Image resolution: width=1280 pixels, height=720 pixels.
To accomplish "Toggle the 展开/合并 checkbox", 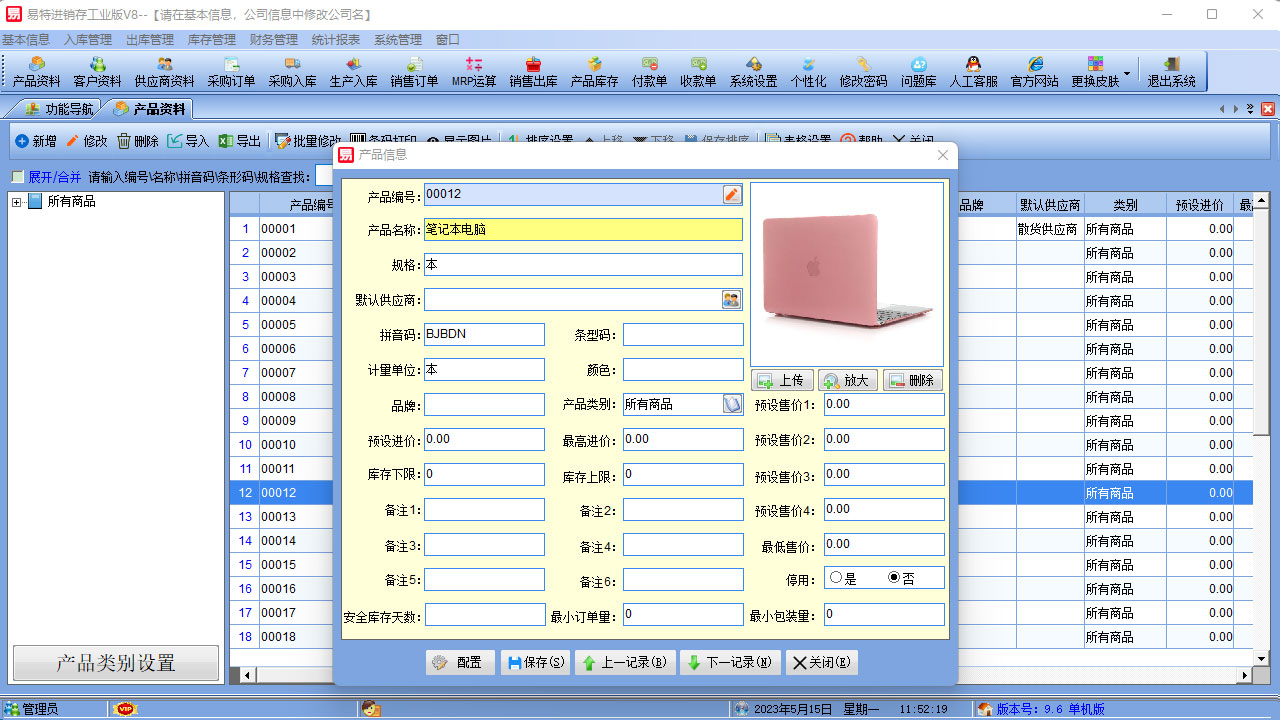I will pos(17,177).
